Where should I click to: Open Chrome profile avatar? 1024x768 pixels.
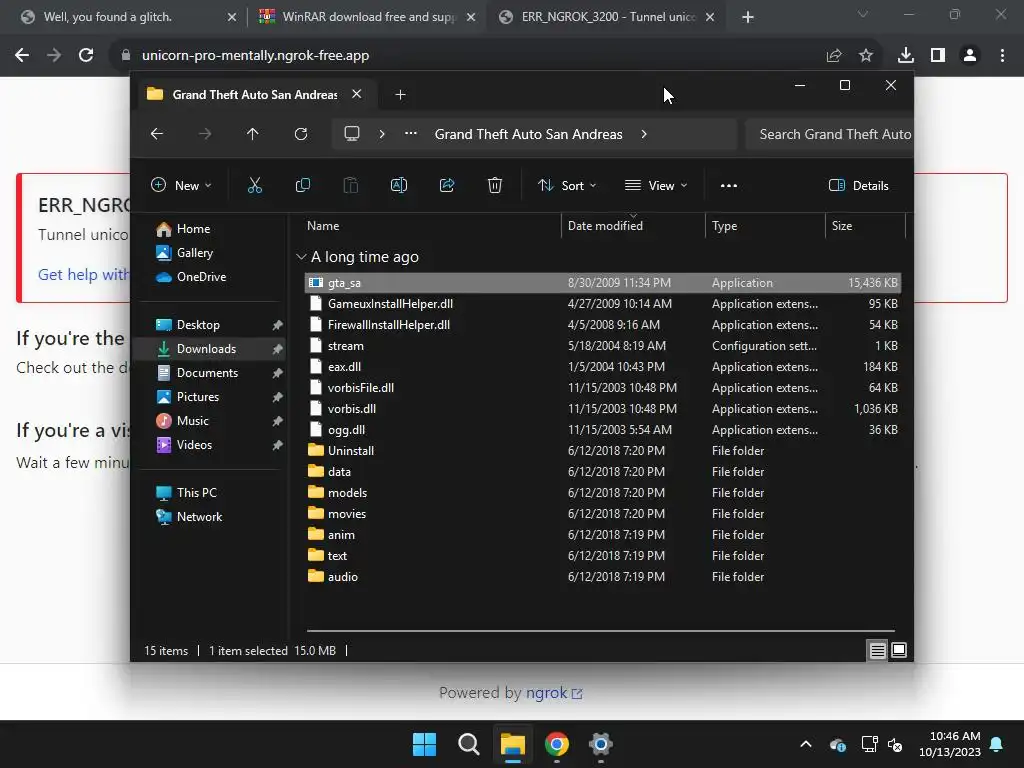[970, 56]
